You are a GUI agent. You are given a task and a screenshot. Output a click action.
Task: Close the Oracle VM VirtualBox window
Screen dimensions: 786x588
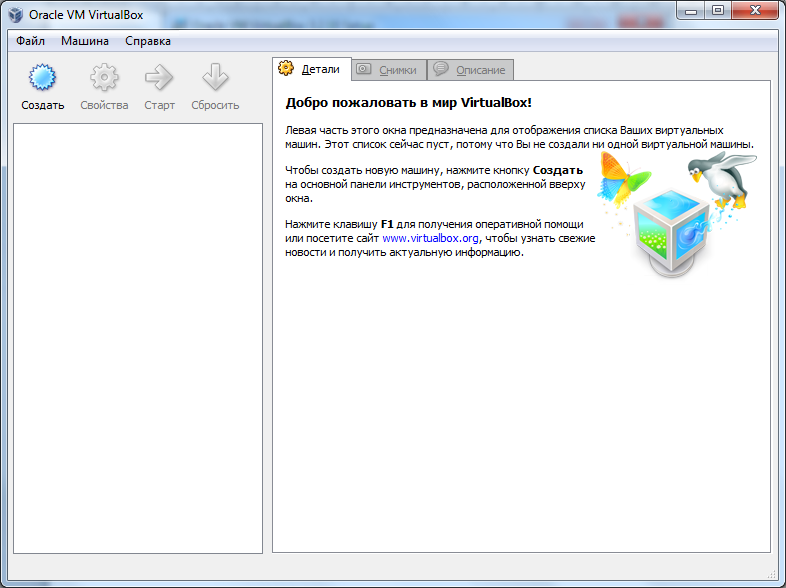pos(755,11)
